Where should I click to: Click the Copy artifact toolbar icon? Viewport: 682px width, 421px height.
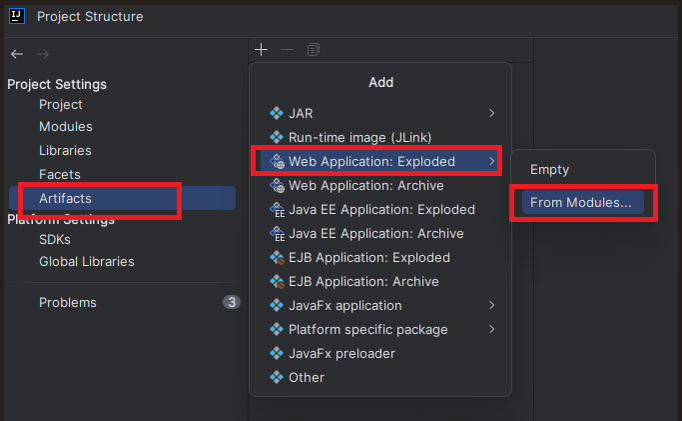[x=313, y=50]
